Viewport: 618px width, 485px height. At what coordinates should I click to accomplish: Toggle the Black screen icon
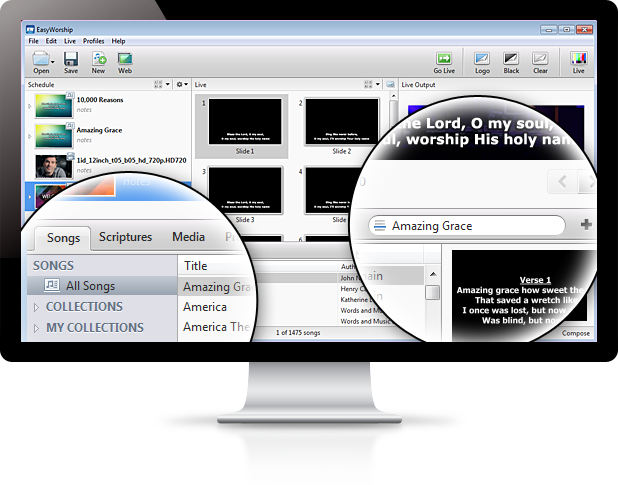pos(511,59)
